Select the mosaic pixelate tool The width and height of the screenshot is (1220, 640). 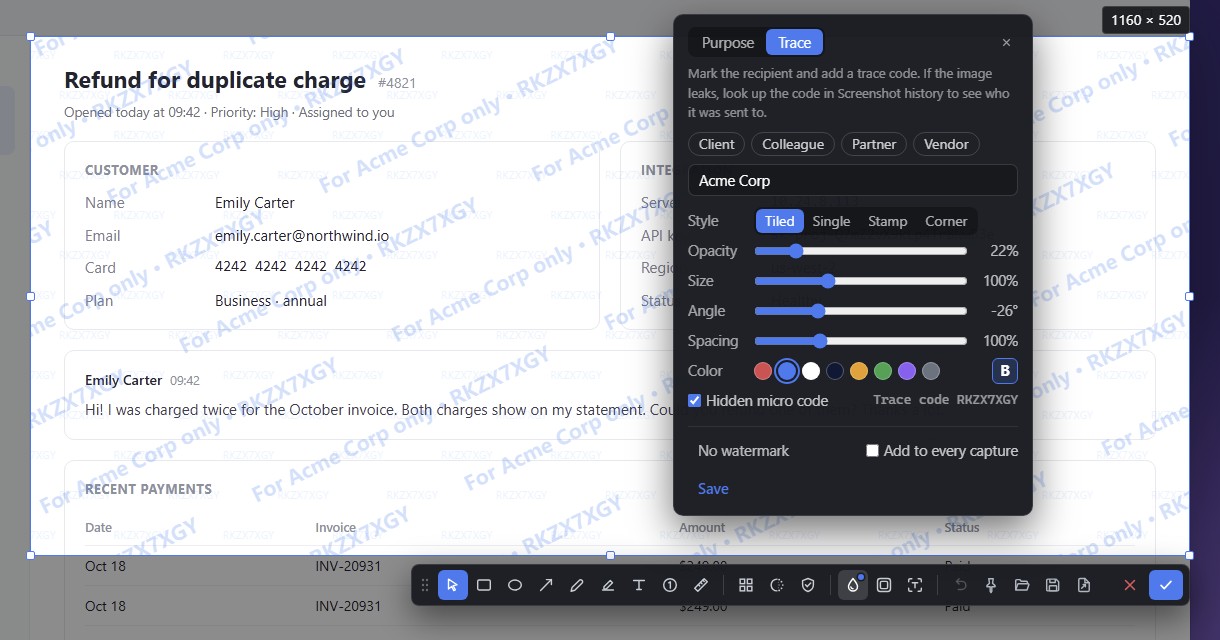tap(745, 585)
